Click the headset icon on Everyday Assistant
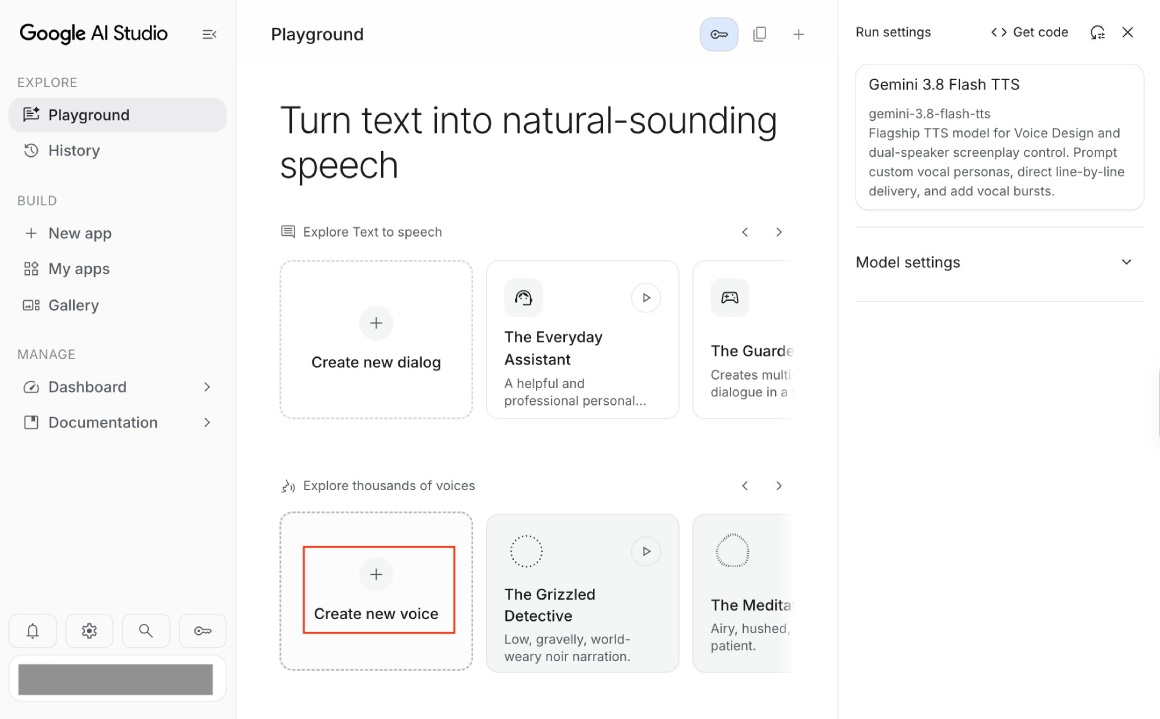This screenshot has height=719, width=1160. (x=523, y=297)
